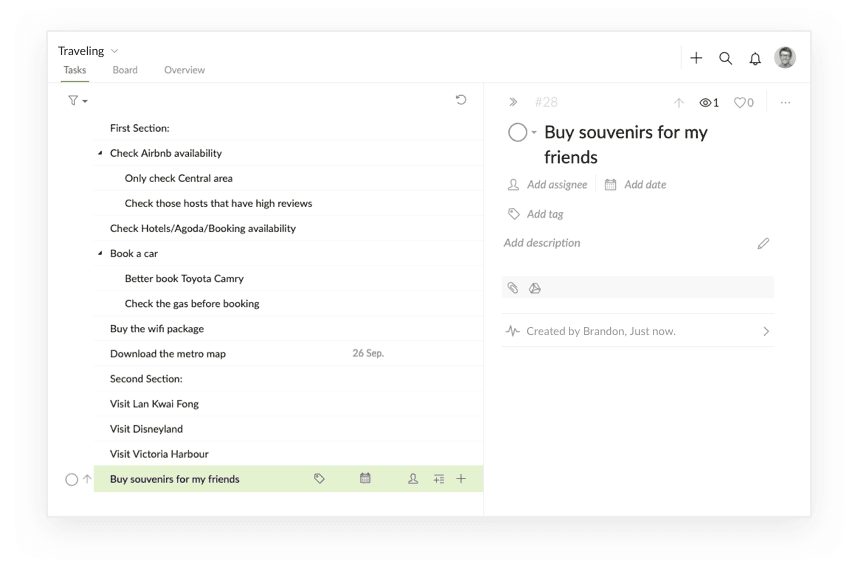This screenshot has height=571, width=858.
Task: Select Better book Toyota Camry subtask
Action: pos(288,278)
